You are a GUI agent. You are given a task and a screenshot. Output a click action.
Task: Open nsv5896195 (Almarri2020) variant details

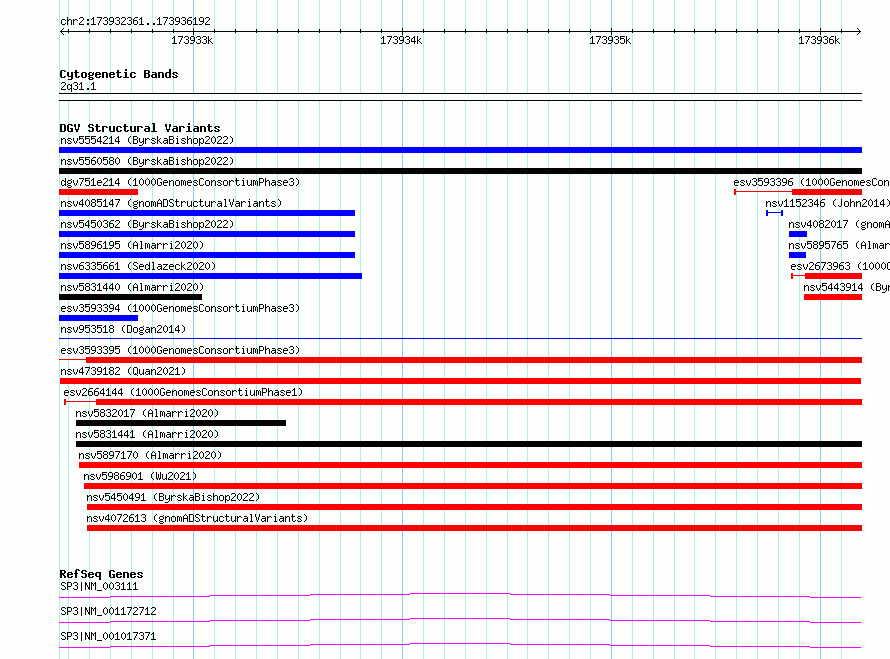click(x=132, y=245)
